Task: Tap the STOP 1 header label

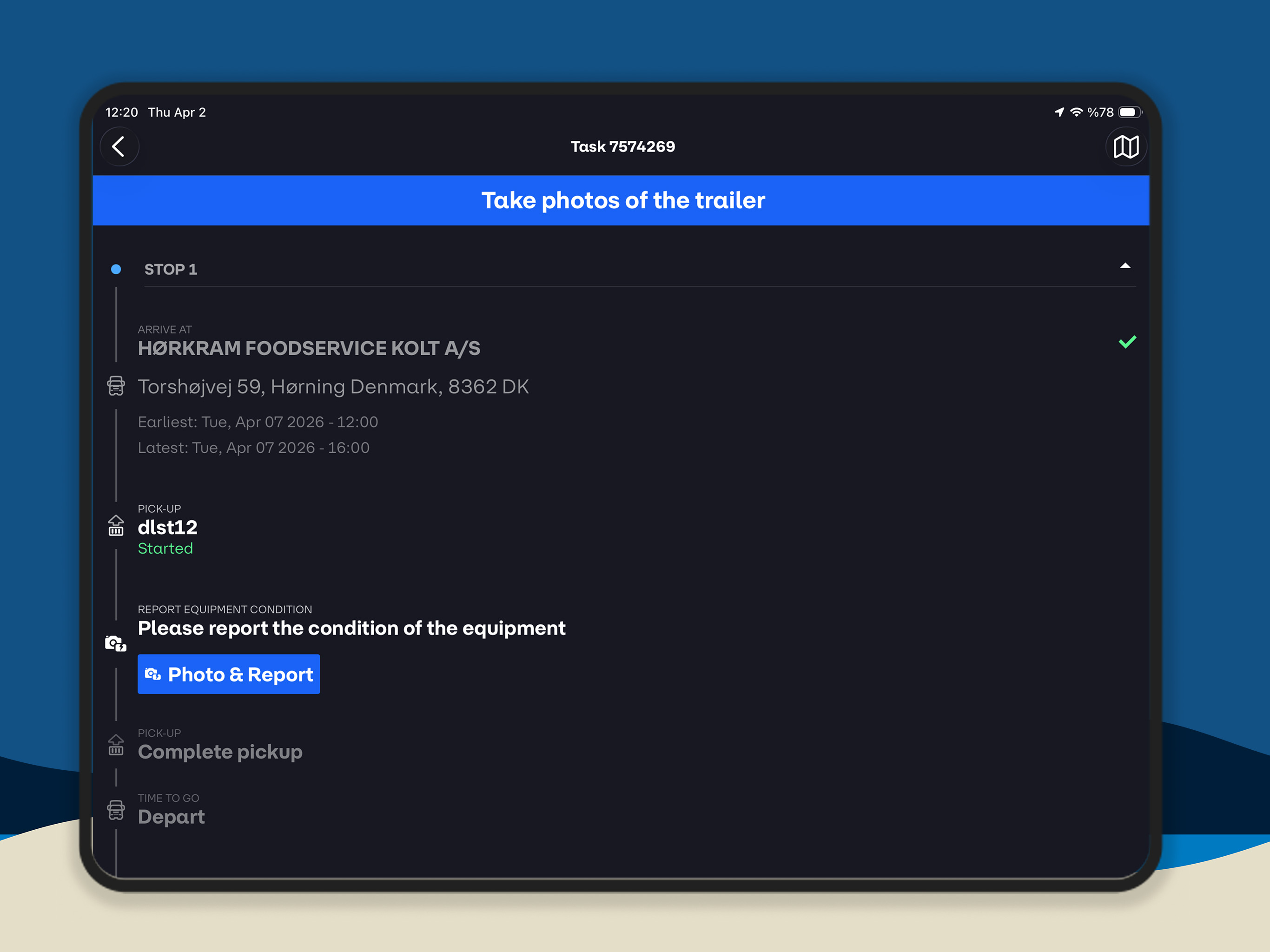Action: pyautogui.click(x=171, y=269)
